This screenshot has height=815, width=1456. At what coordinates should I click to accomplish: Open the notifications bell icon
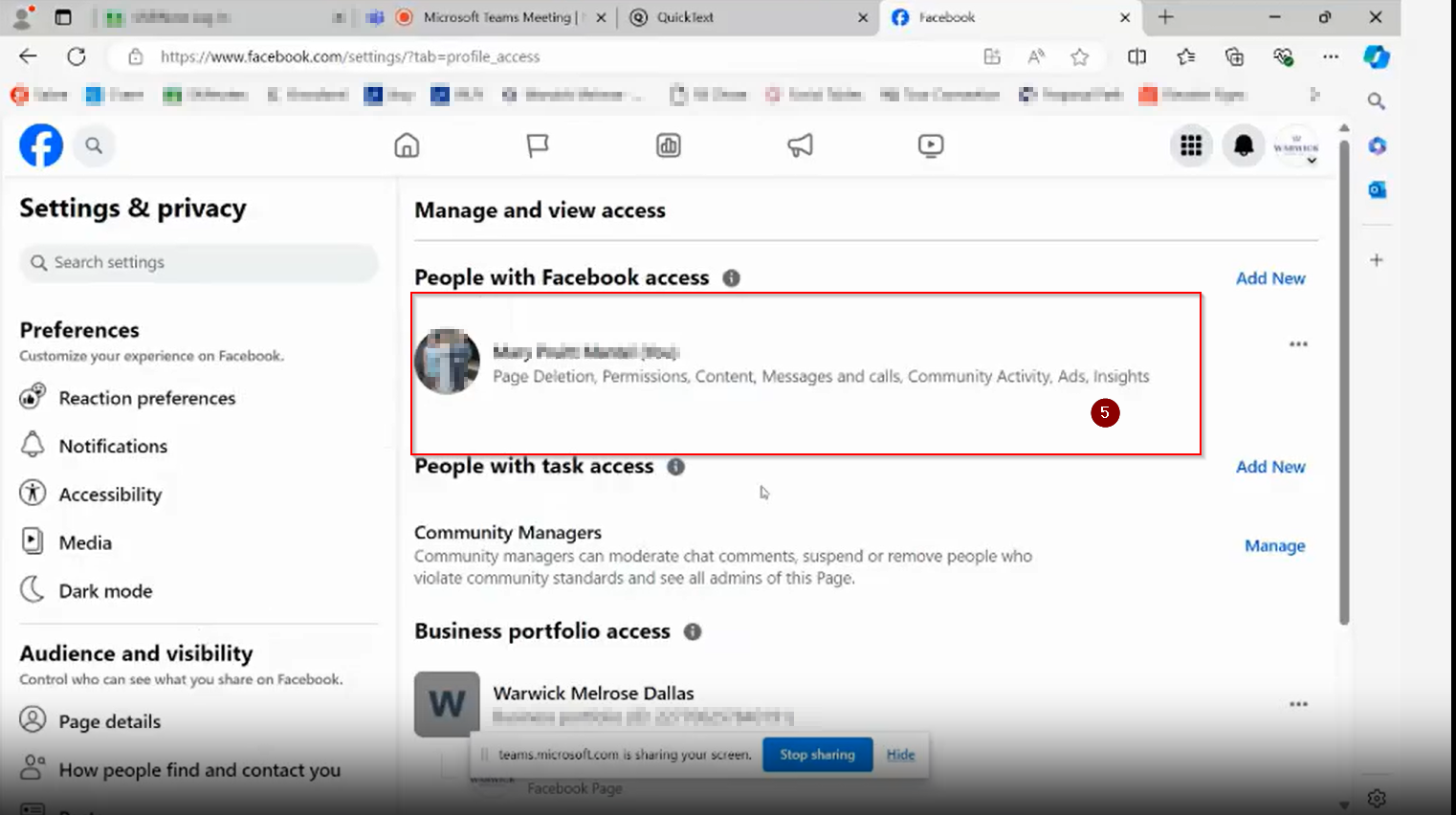point(1244,145)
